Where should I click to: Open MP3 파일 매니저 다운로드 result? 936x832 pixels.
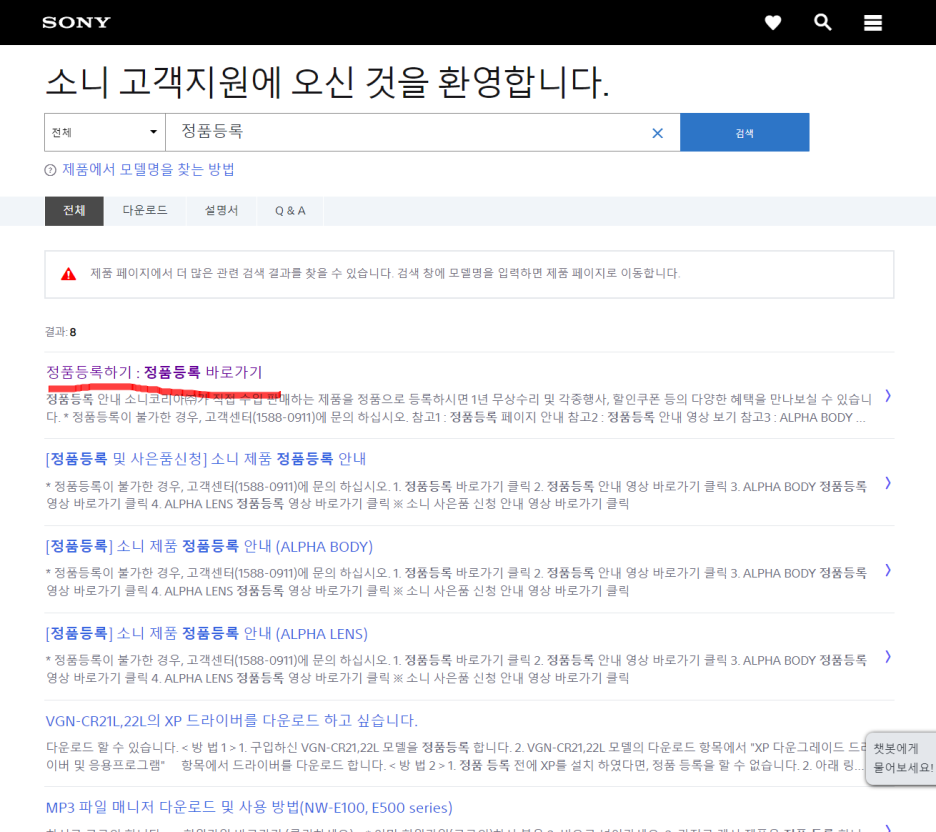coord(249,808)
